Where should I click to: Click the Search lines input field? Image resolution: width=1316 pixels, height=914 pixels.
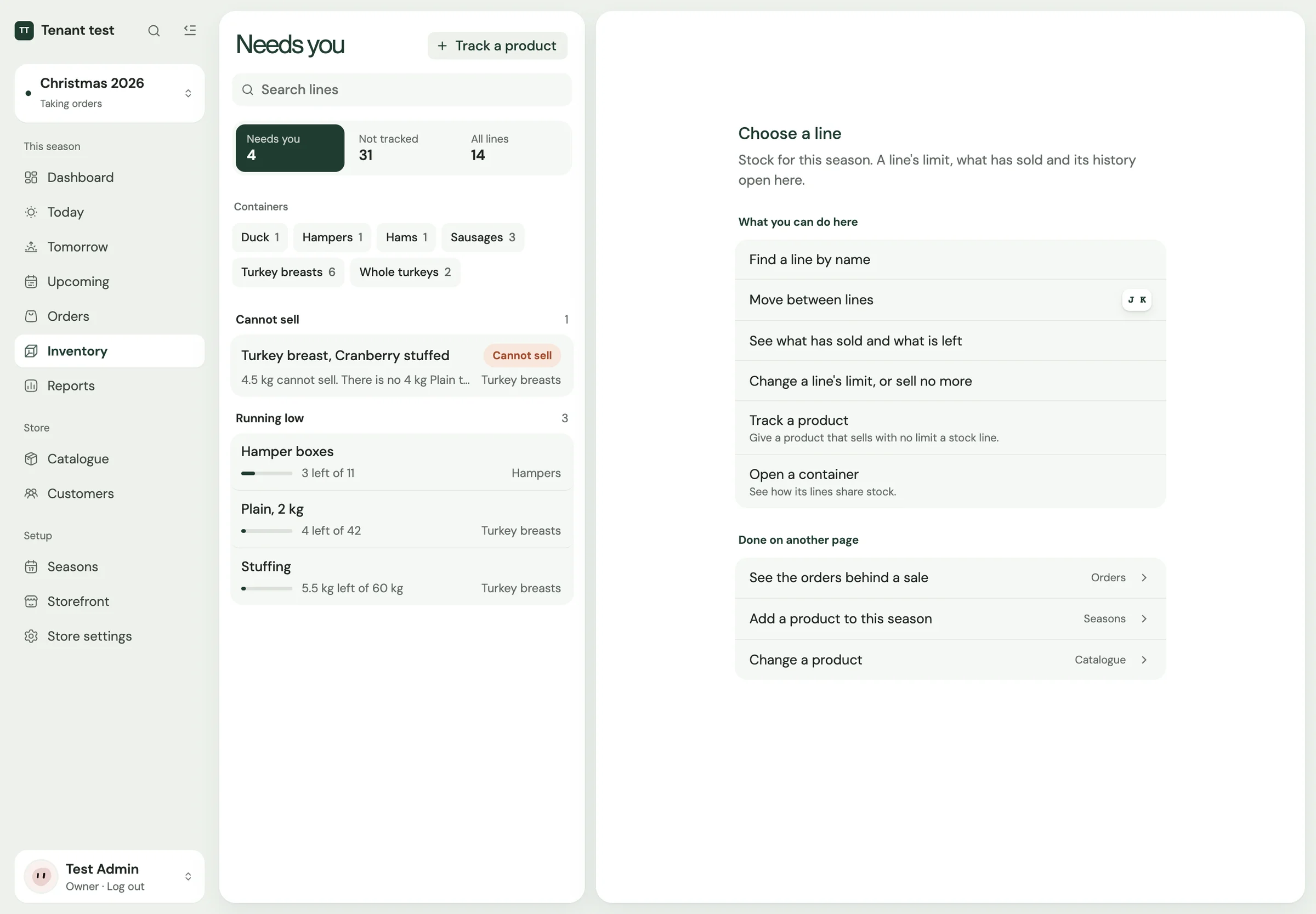tap(402, 90)
